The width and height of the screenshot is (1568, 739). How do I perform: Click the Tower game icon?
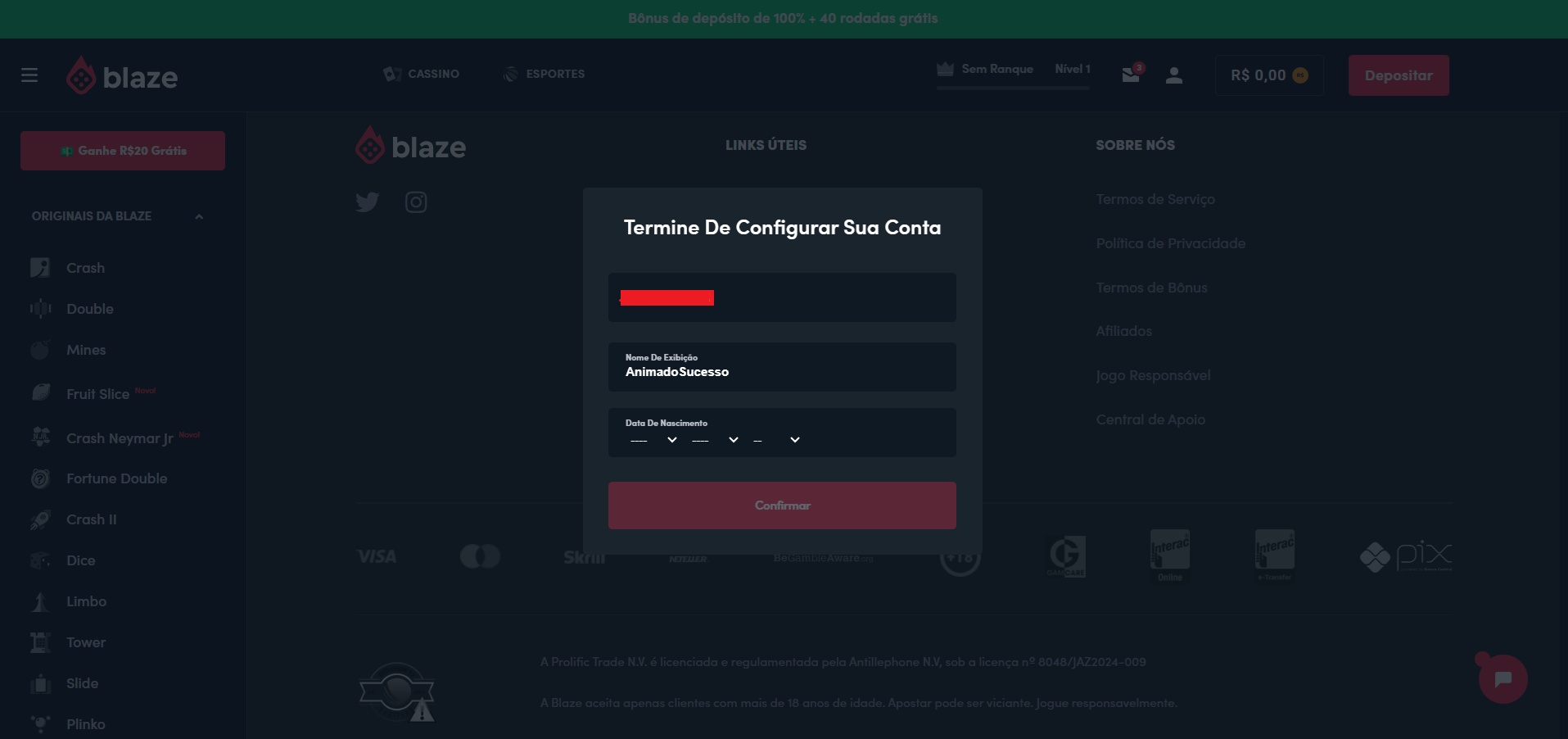pos(40,642)
